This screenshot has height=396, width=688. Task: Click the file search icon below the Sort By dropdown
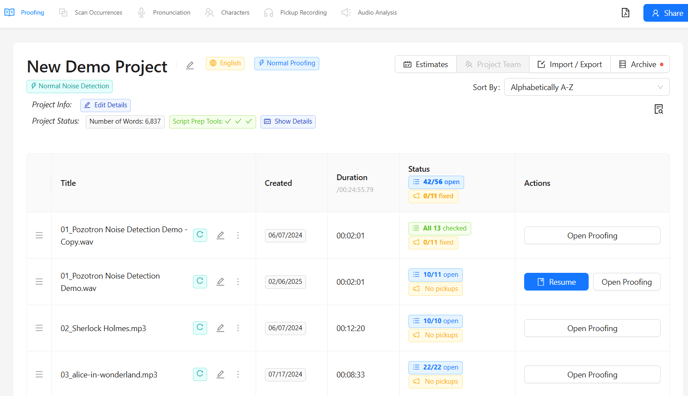pos(659,109)
